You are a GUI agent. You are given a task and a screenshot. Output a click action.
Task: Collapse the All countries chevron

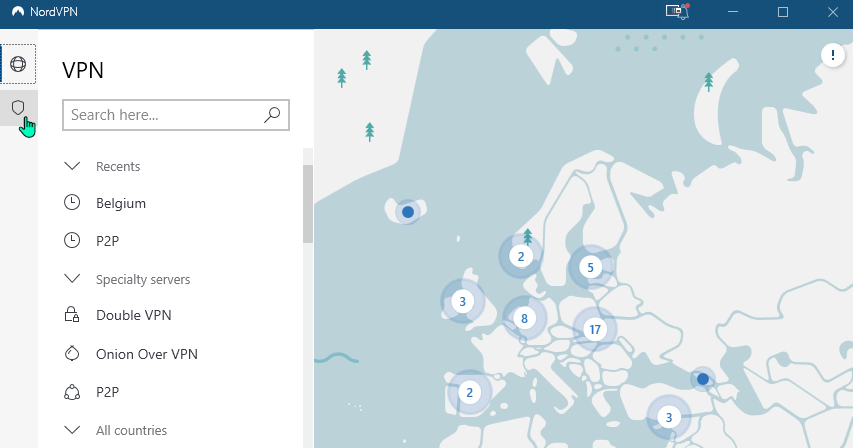point(72,430)
